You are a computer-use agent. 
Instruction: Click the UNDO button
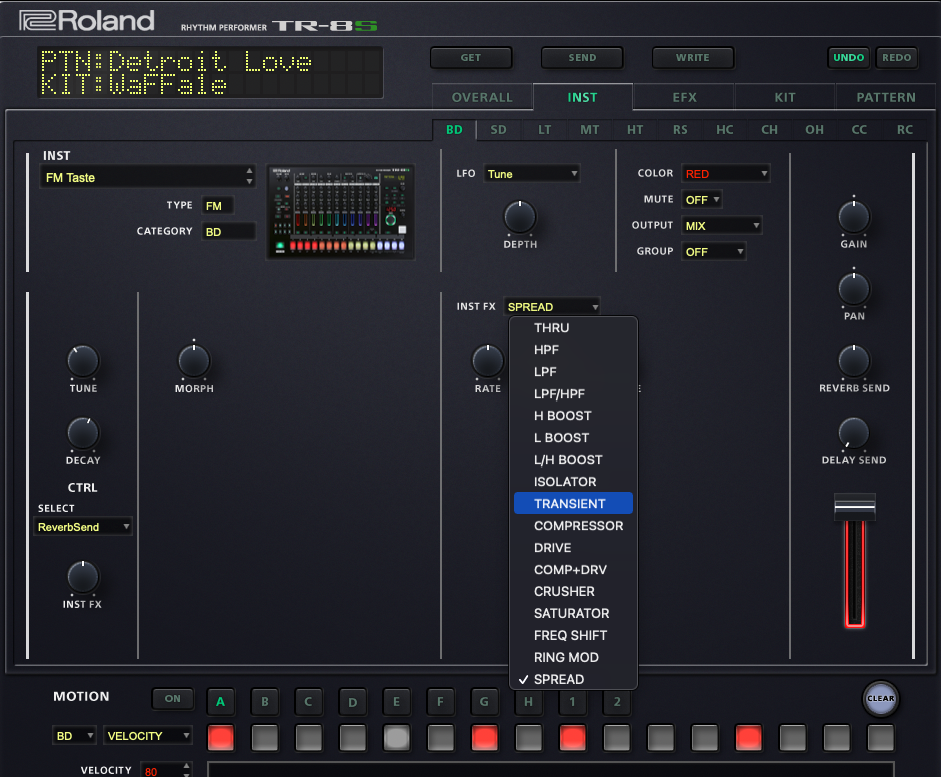848,58
